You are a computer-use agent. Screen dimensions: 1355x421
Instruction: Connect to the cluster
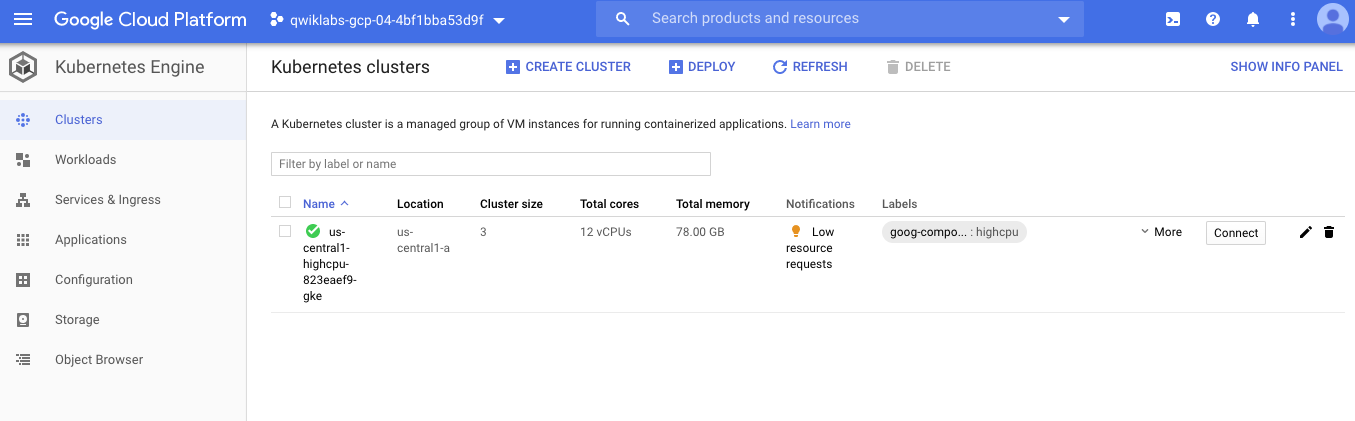(x=1236, y=233)
